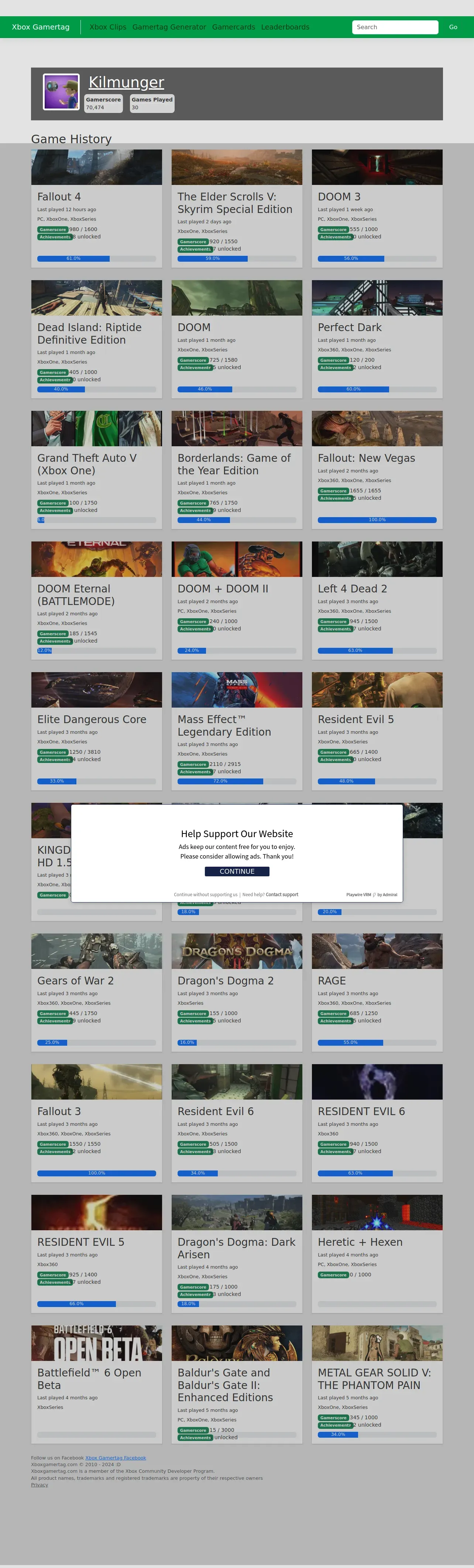Click Achievements badge on Left 4 Dead 2 card
This screenshot has width=474, height=1568.
point(335,629)
